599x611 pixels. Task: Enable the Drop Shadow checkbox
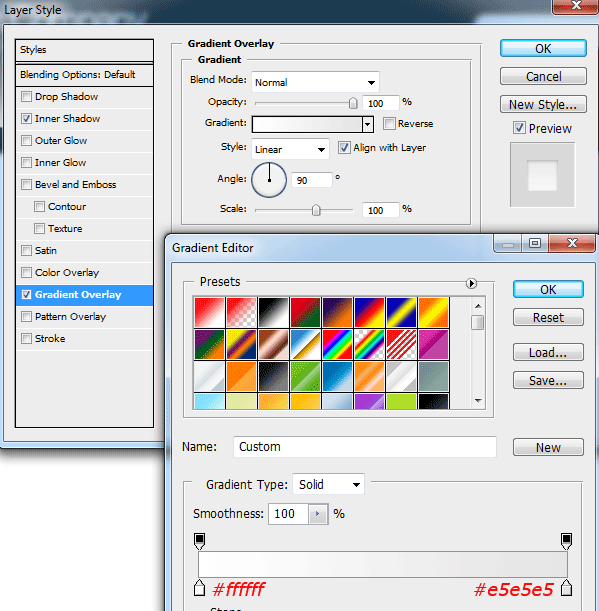click(27, 96)
